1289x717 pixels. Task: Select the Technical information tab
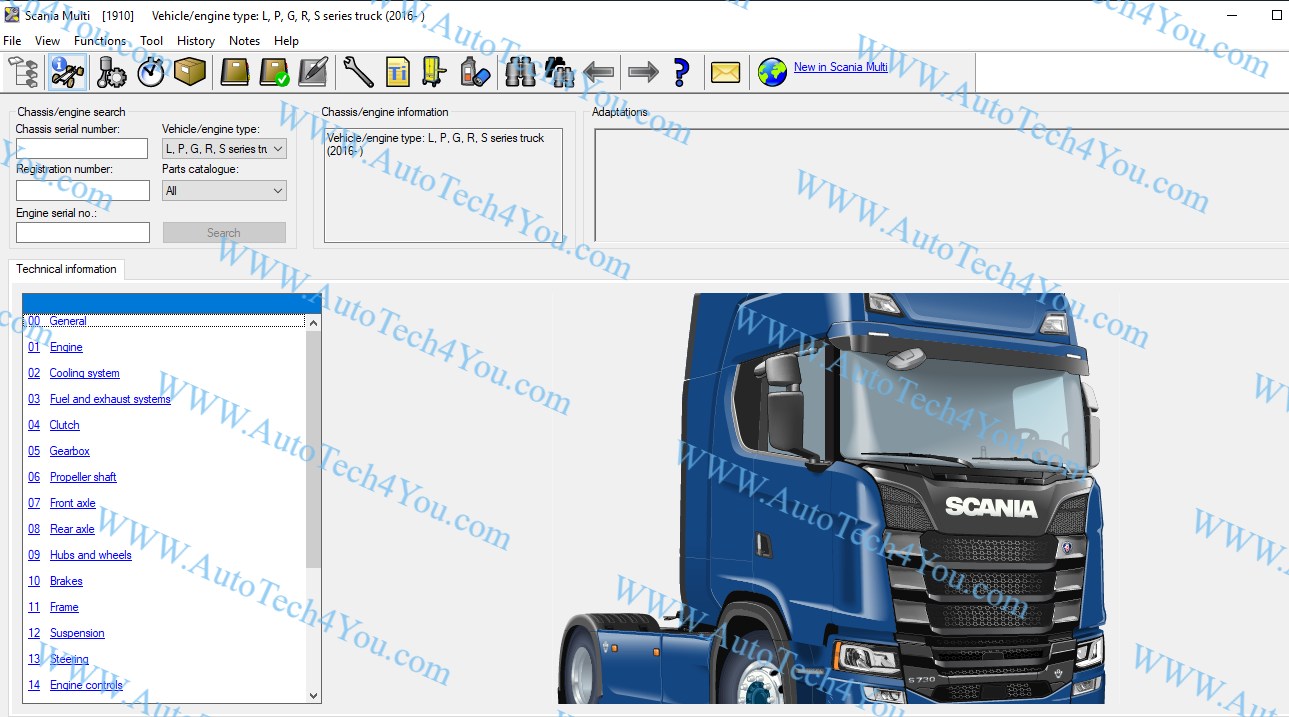[66, 269]
